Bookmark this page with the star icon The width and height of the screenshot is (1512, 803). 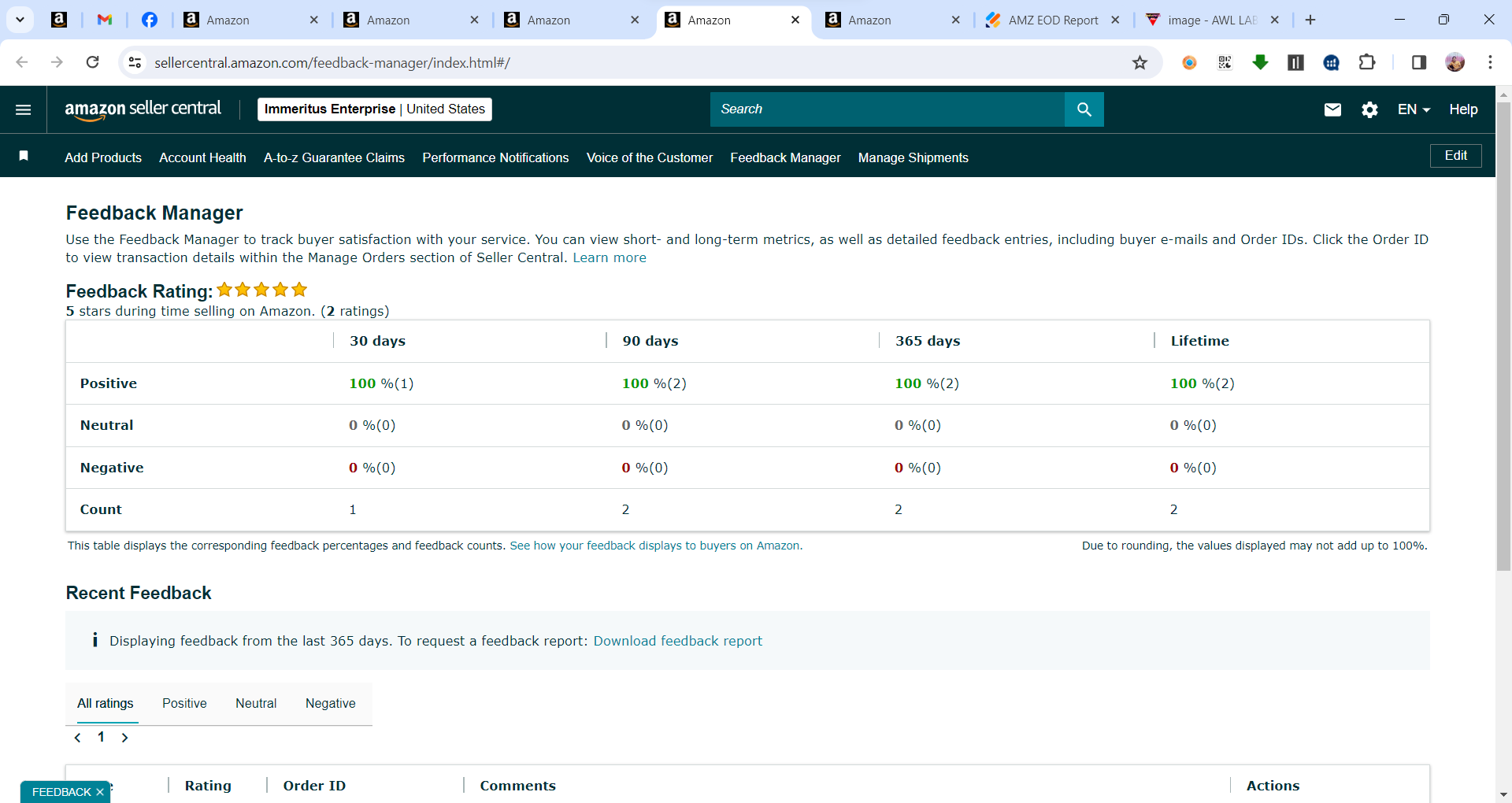1140,62
